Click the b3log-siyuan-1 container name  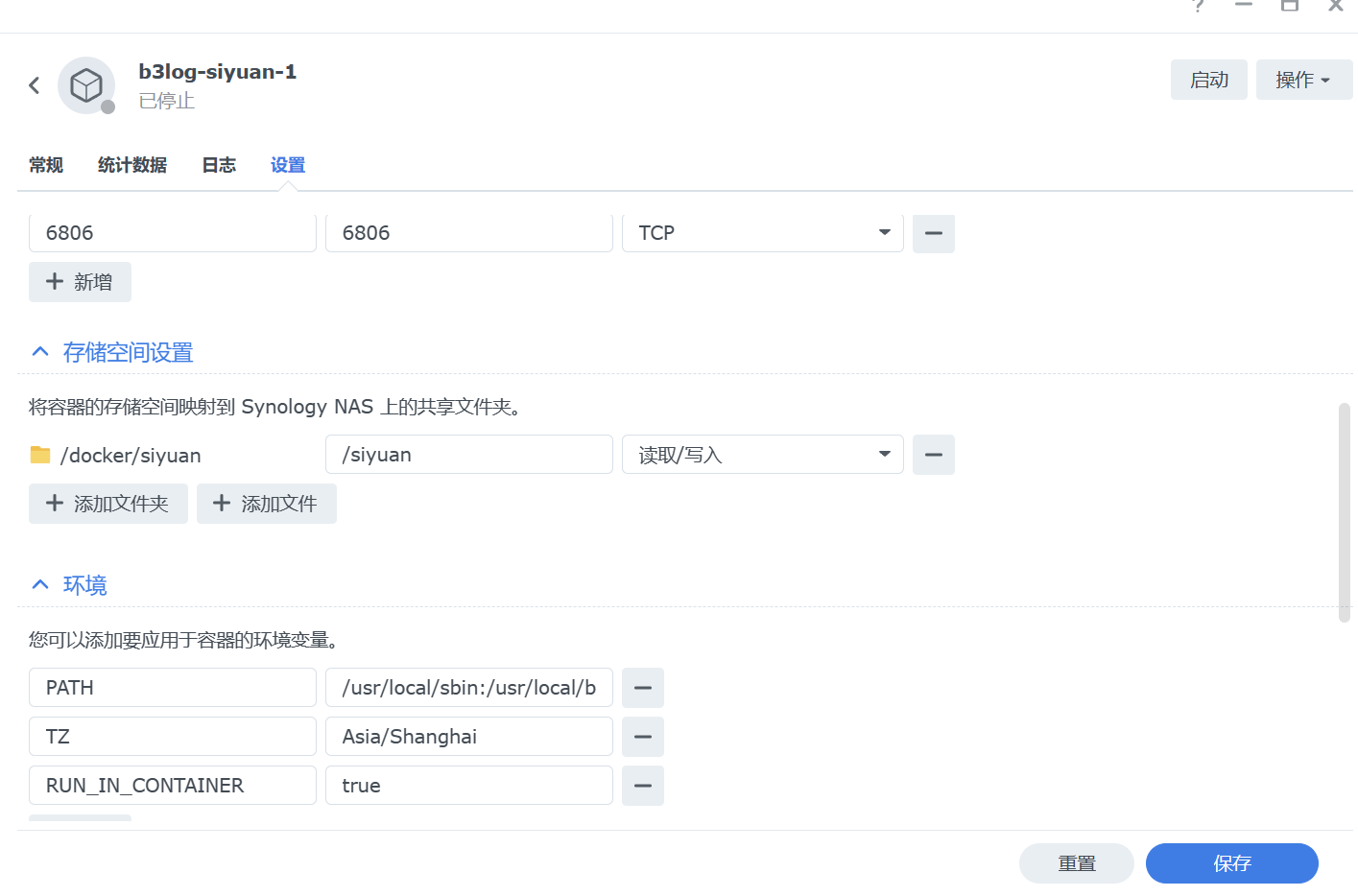[x=218, y=72]
